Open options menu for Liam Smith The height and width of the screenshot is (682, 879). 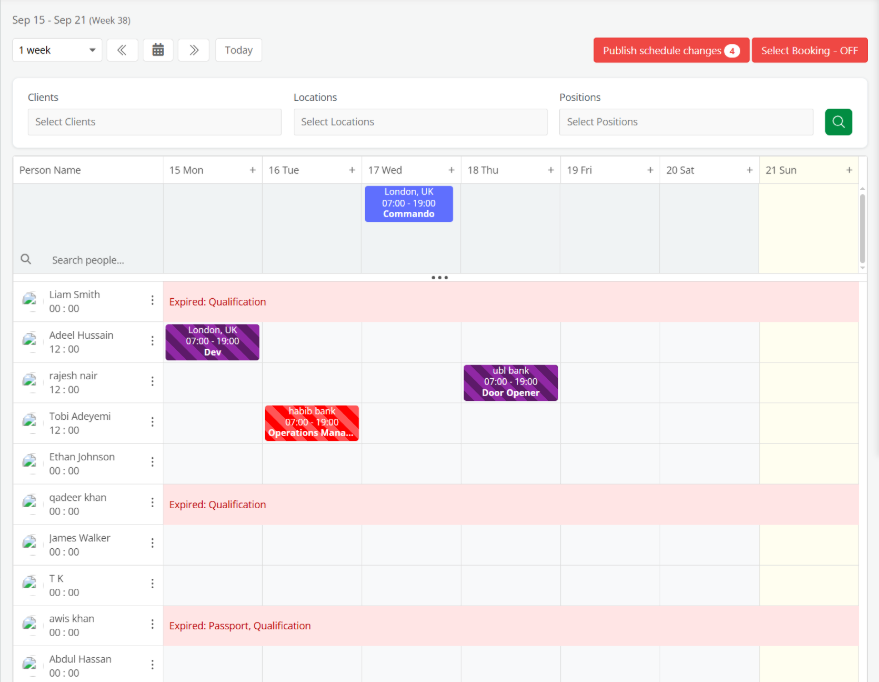coord(153,301)
